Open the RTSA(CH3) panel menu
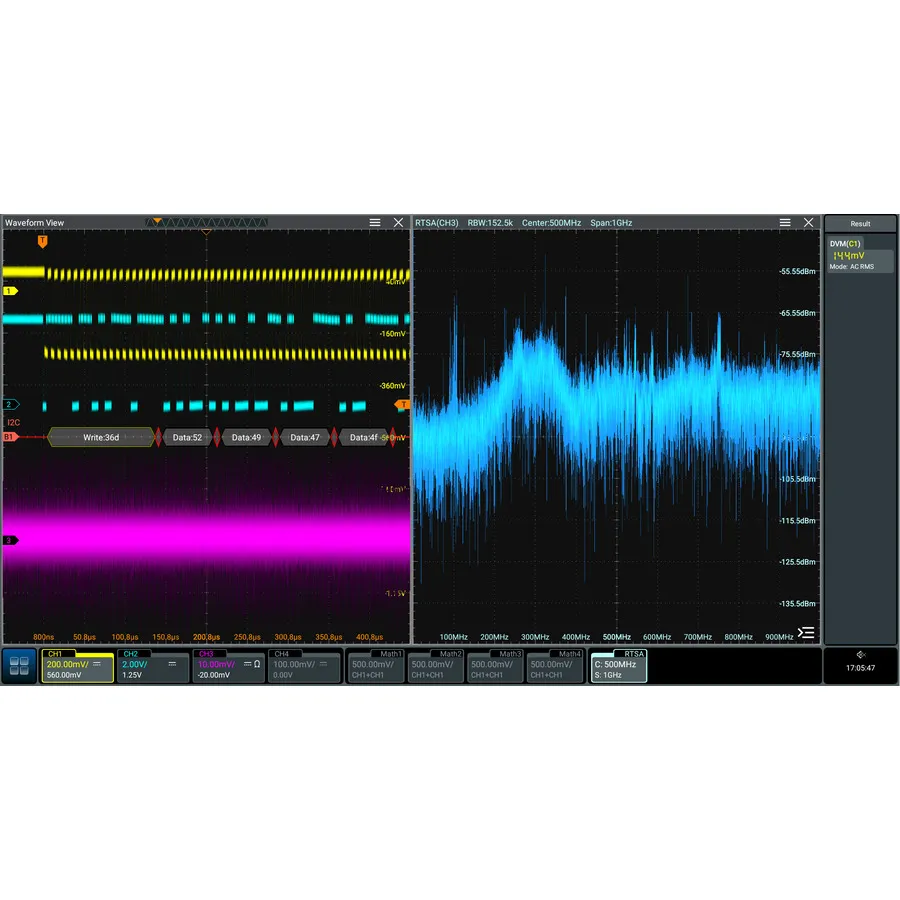900x900 pixels. pos(784,222)
